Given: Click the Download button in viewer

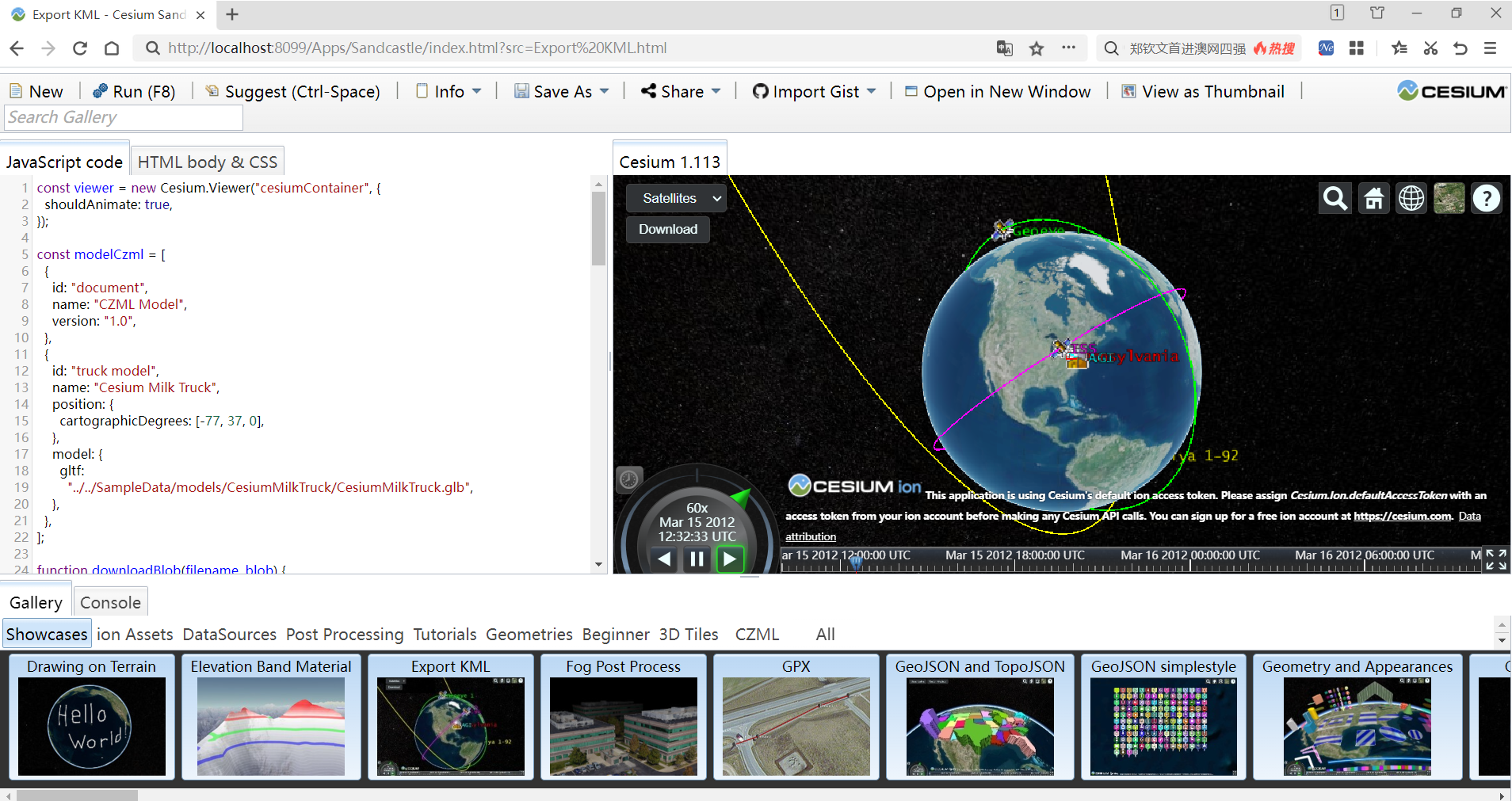Looking at the screenshot, I should 668,229.
